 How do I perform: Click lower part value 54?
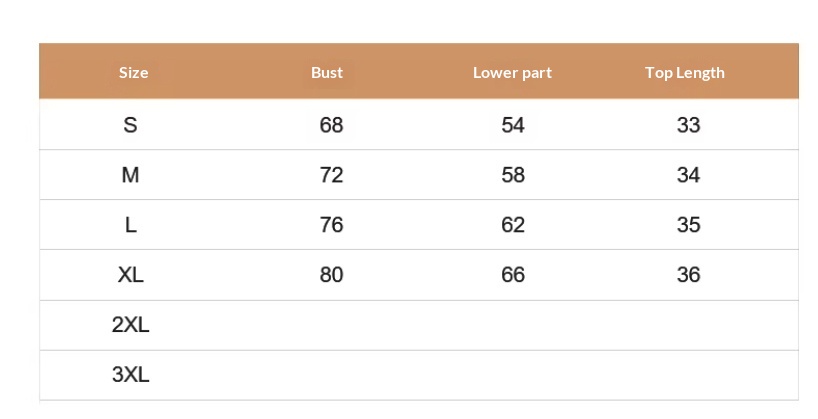513,125
